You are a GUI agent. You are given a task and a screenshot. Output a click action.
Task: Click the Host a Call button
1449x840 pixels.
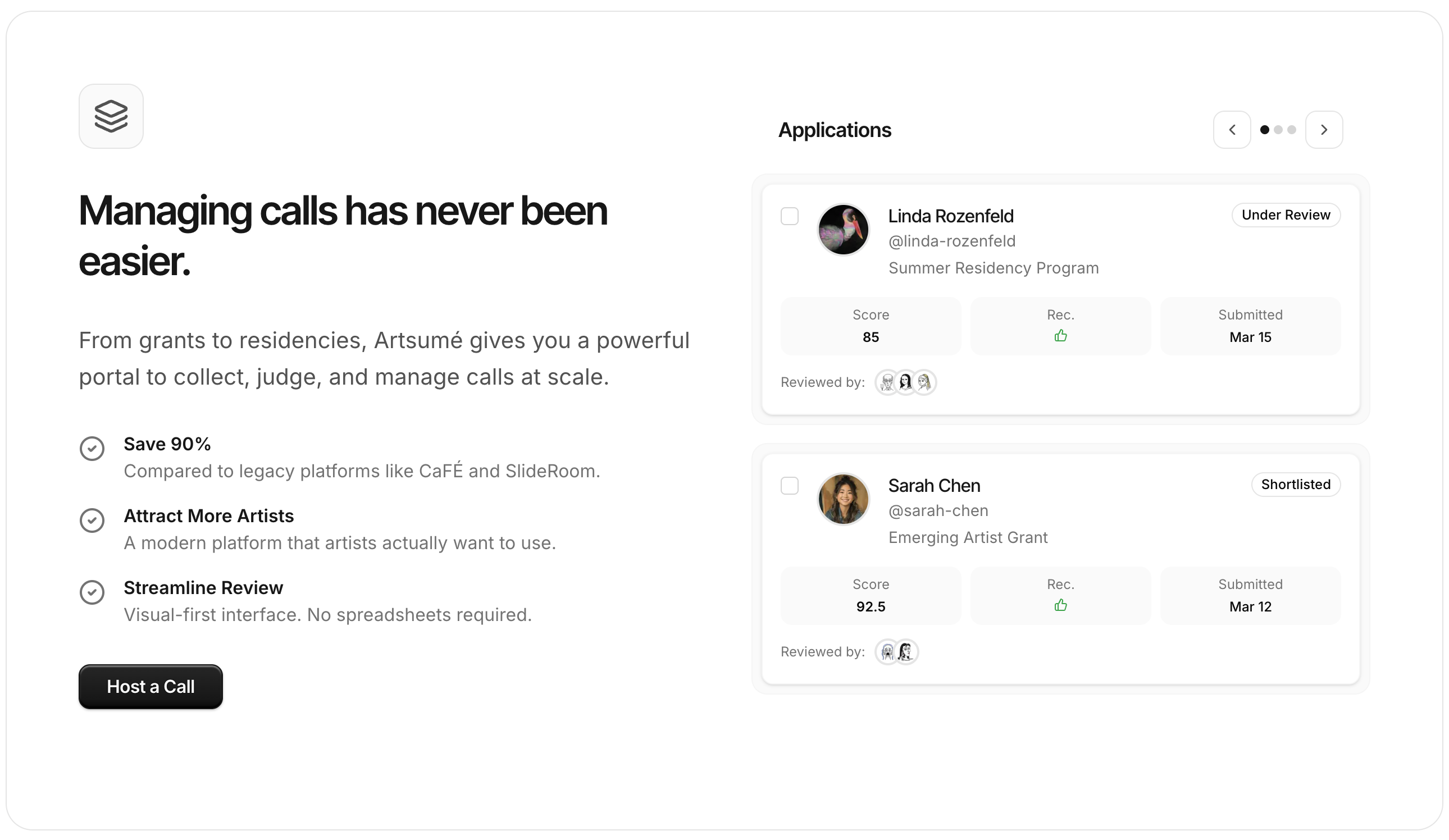click(x=151, y=687)
